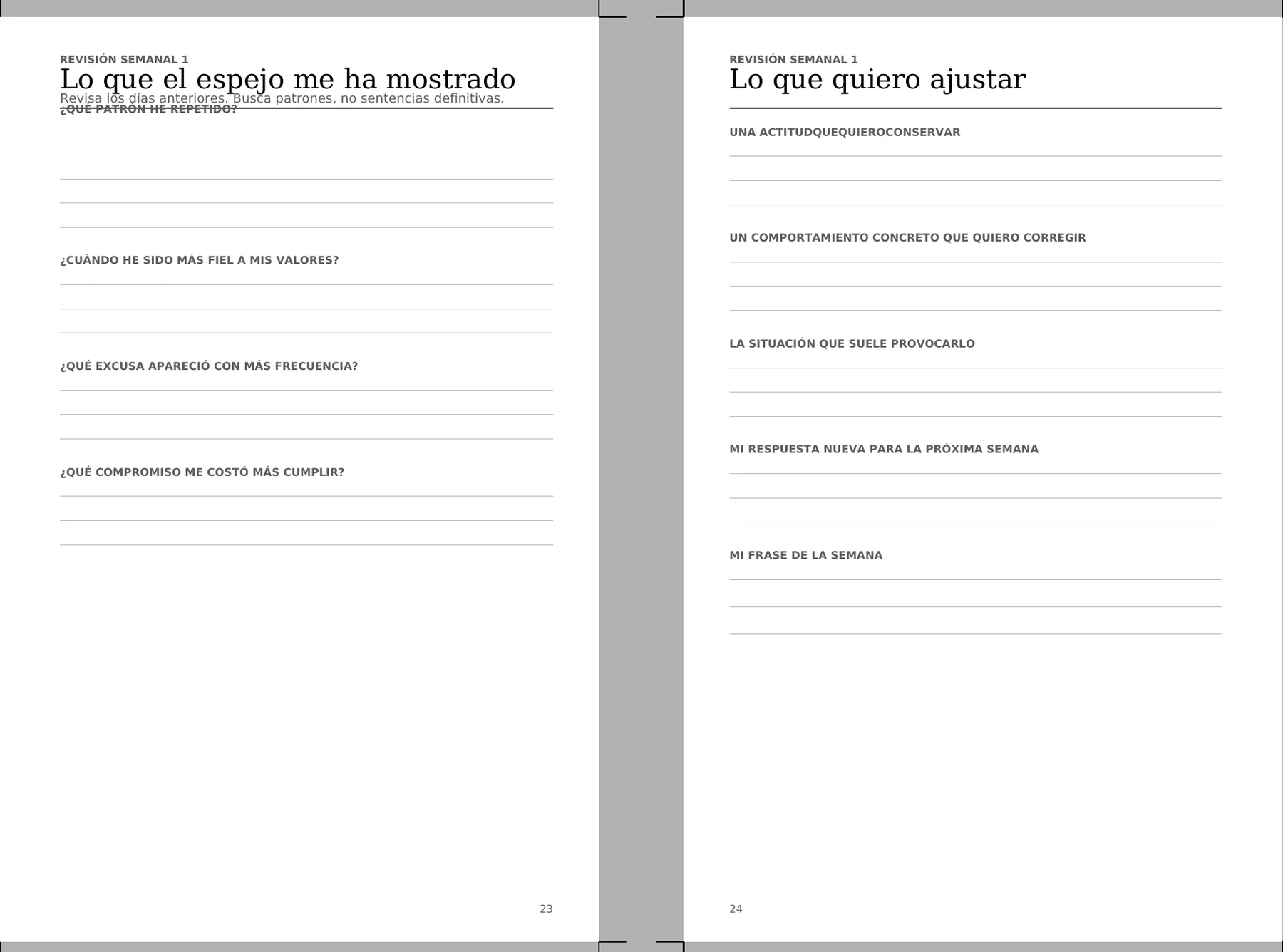Click the text 'Revisa los días anteriores. Busca patrones'

(195, 98)
